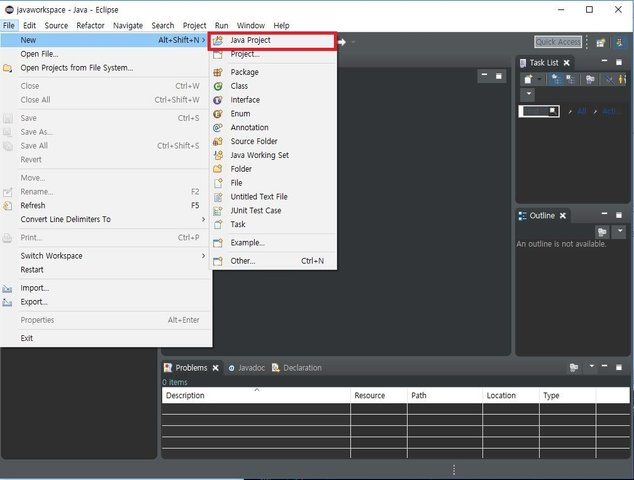Click the JUnit Test Case icon

pyautogui.click(x=218, y=211)
